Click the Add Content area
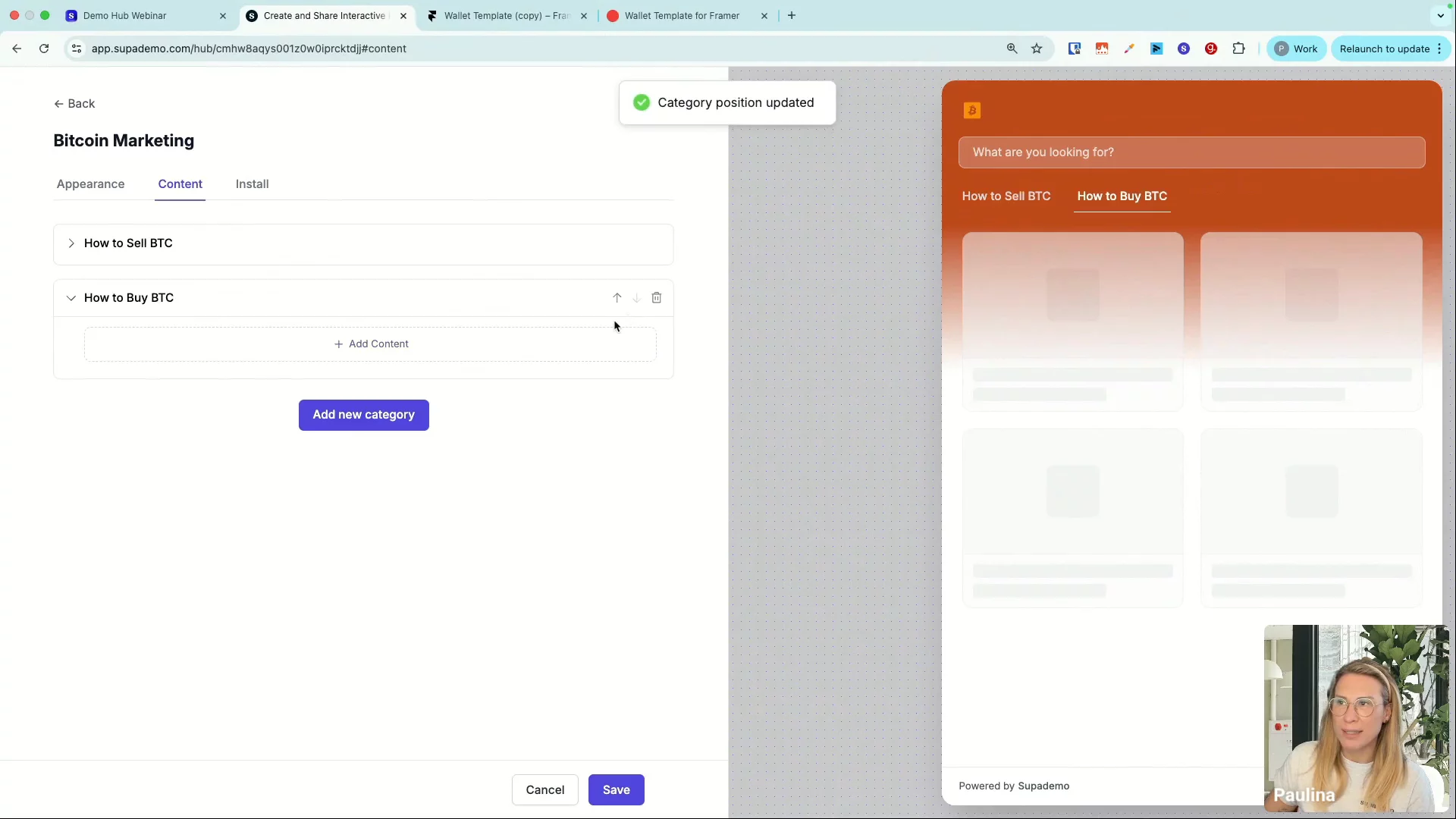Viewport: 1456px width, 819px height. (x=371, y=344)
